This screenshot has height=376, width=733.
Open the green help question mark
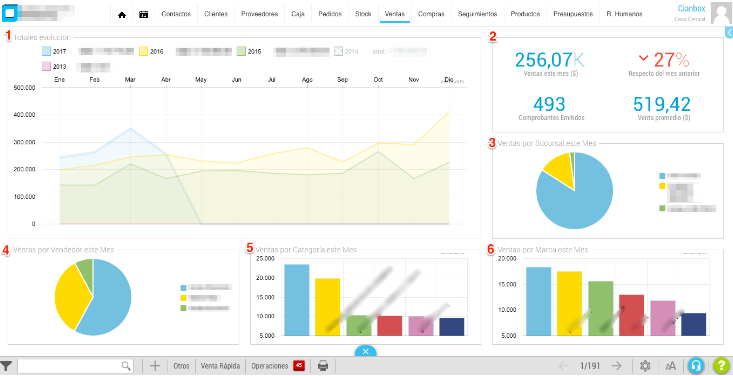[721, 366]
